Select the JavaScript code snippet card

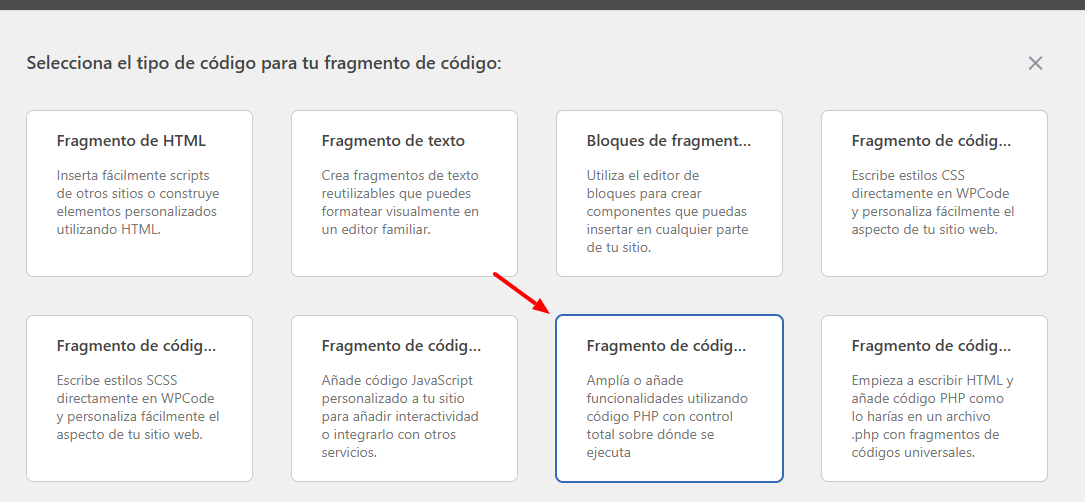404,398
